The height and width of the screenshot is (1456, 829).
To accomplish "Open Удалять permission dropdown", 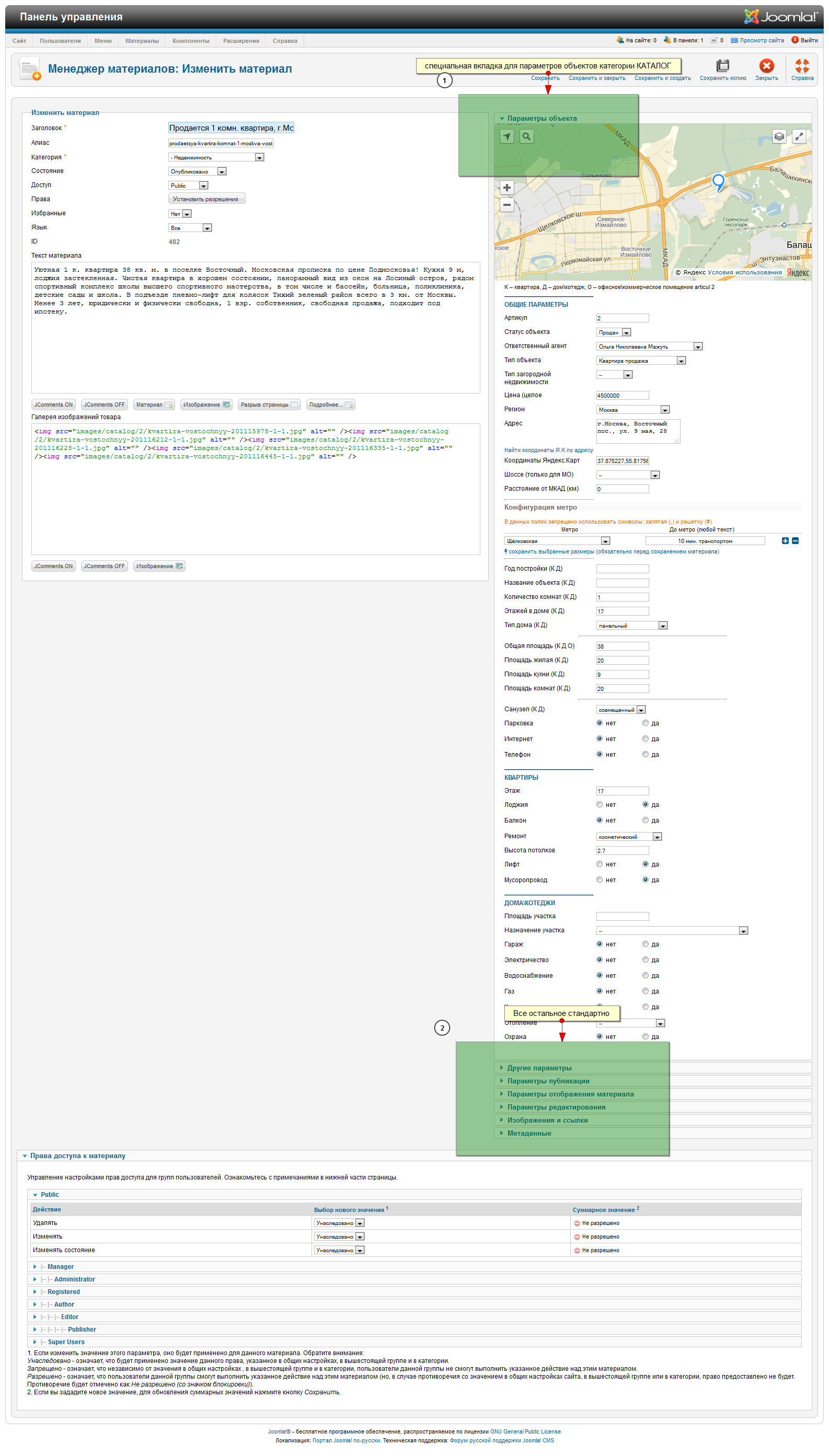I will point(339,1223).
